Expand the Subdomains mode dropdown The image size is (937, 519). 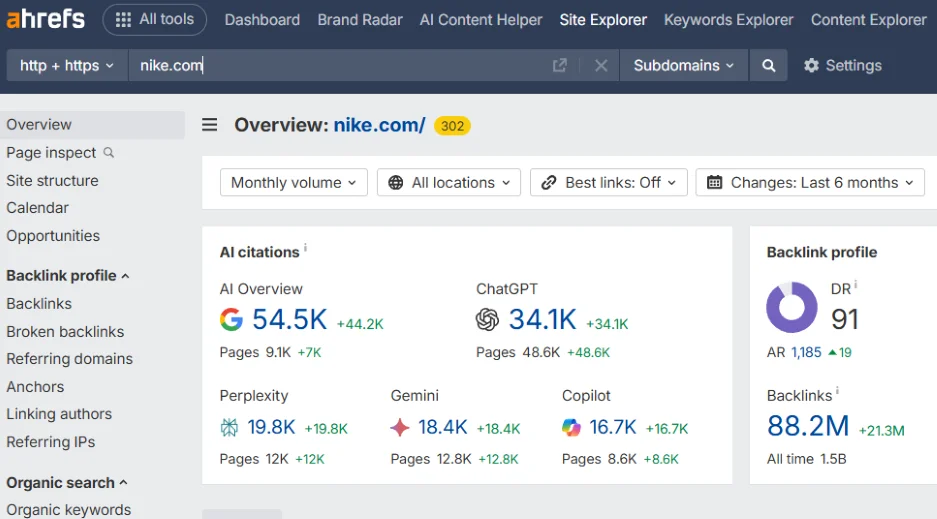click(683, 66)
